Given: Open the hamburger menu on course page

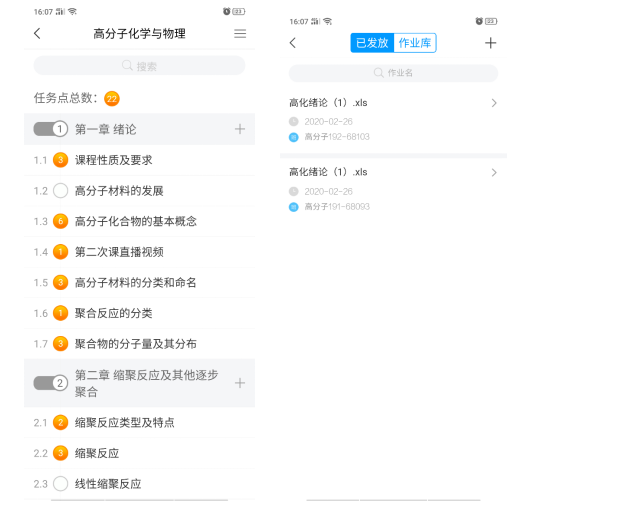Looking at the screenshot, I should click(x=240, y=34).
